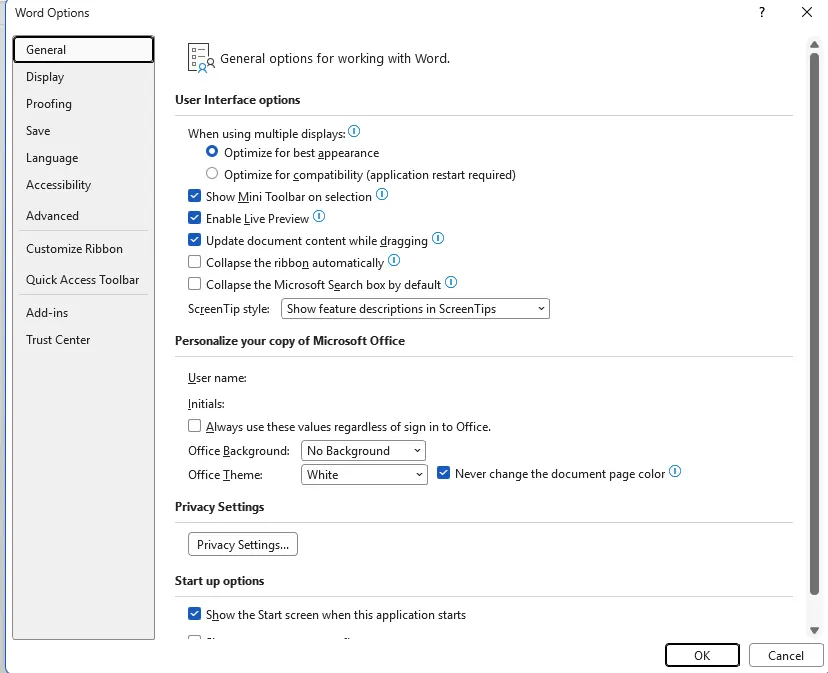Screen dimensions: 828x673
Task: Uncheck Never change the document page color
Action: coord(444,473)
